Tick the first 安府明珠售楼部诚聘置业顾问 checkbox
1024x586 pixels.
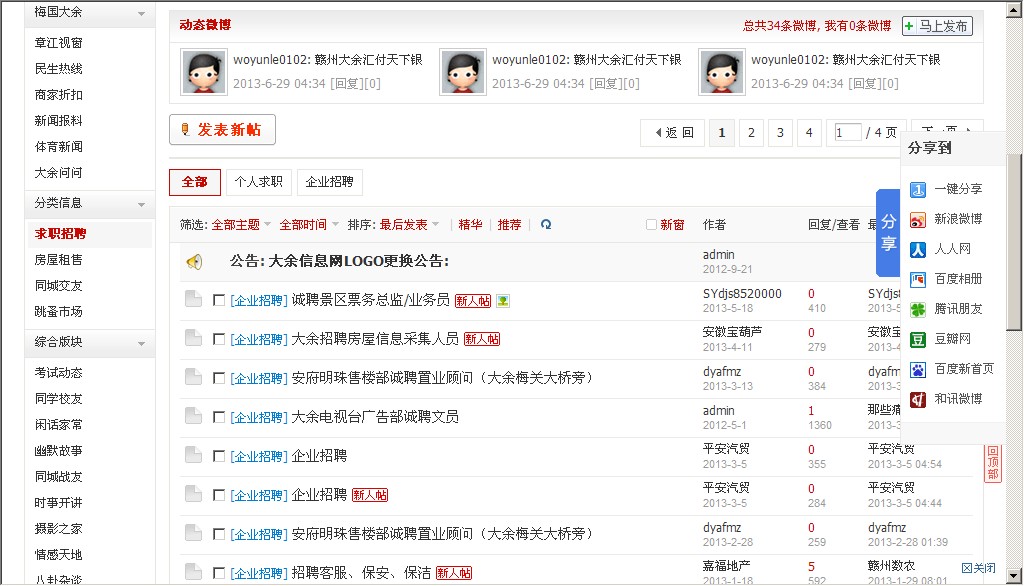(x=219, y=378)
